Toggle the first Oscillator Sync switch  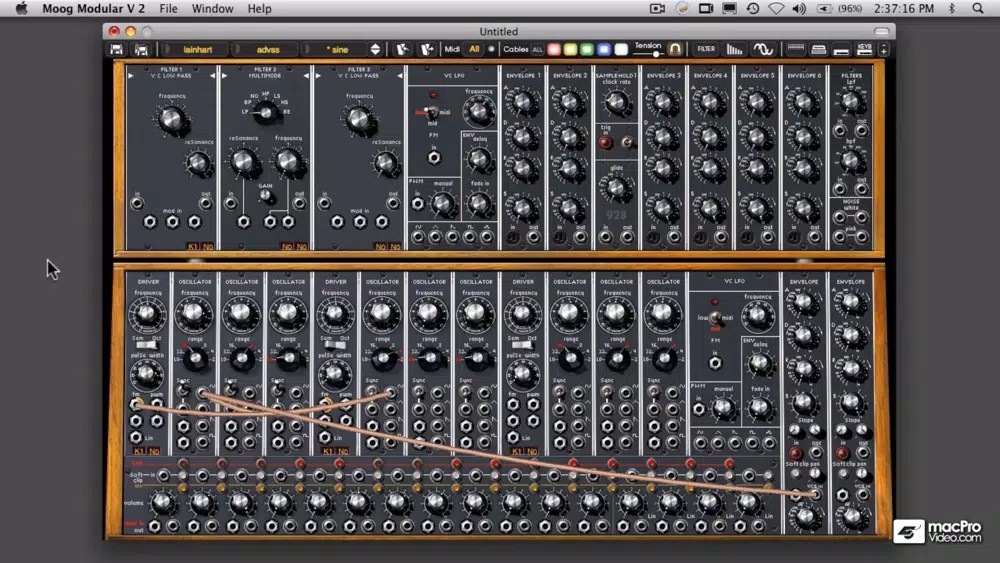[x=184, y=390]
